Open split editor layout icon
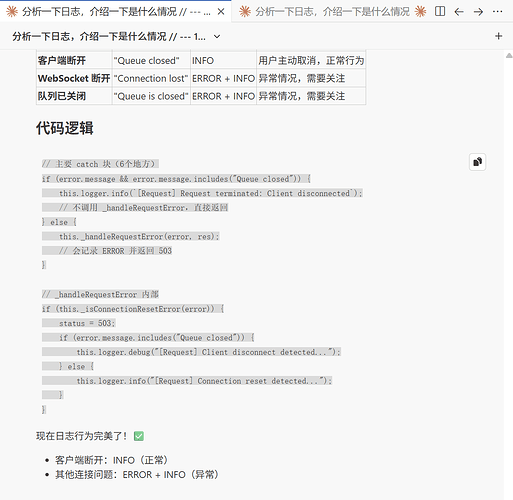This screenshot has height=500, width=513. 440,12
